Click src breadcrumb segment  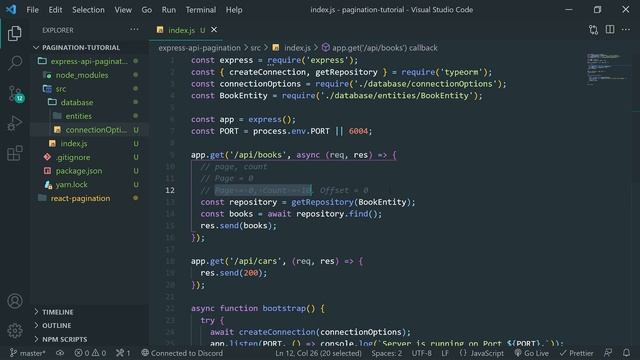[256, 48]
